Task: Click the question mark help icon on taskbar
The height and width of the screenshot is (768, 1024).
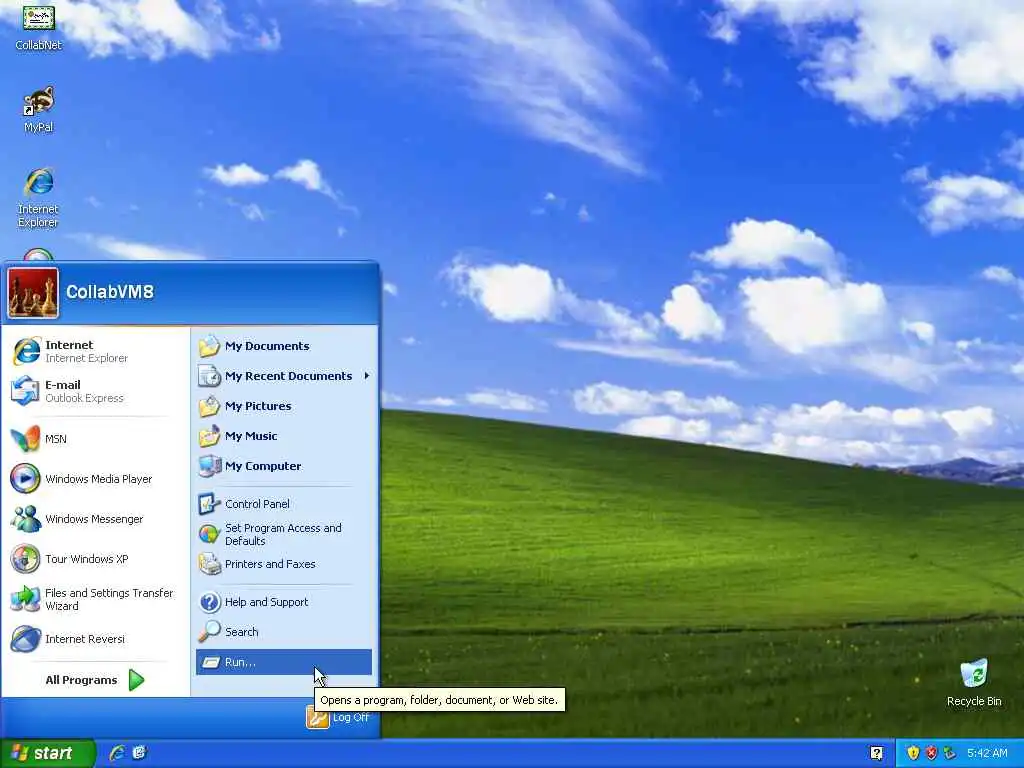Action: pos(877,753)
